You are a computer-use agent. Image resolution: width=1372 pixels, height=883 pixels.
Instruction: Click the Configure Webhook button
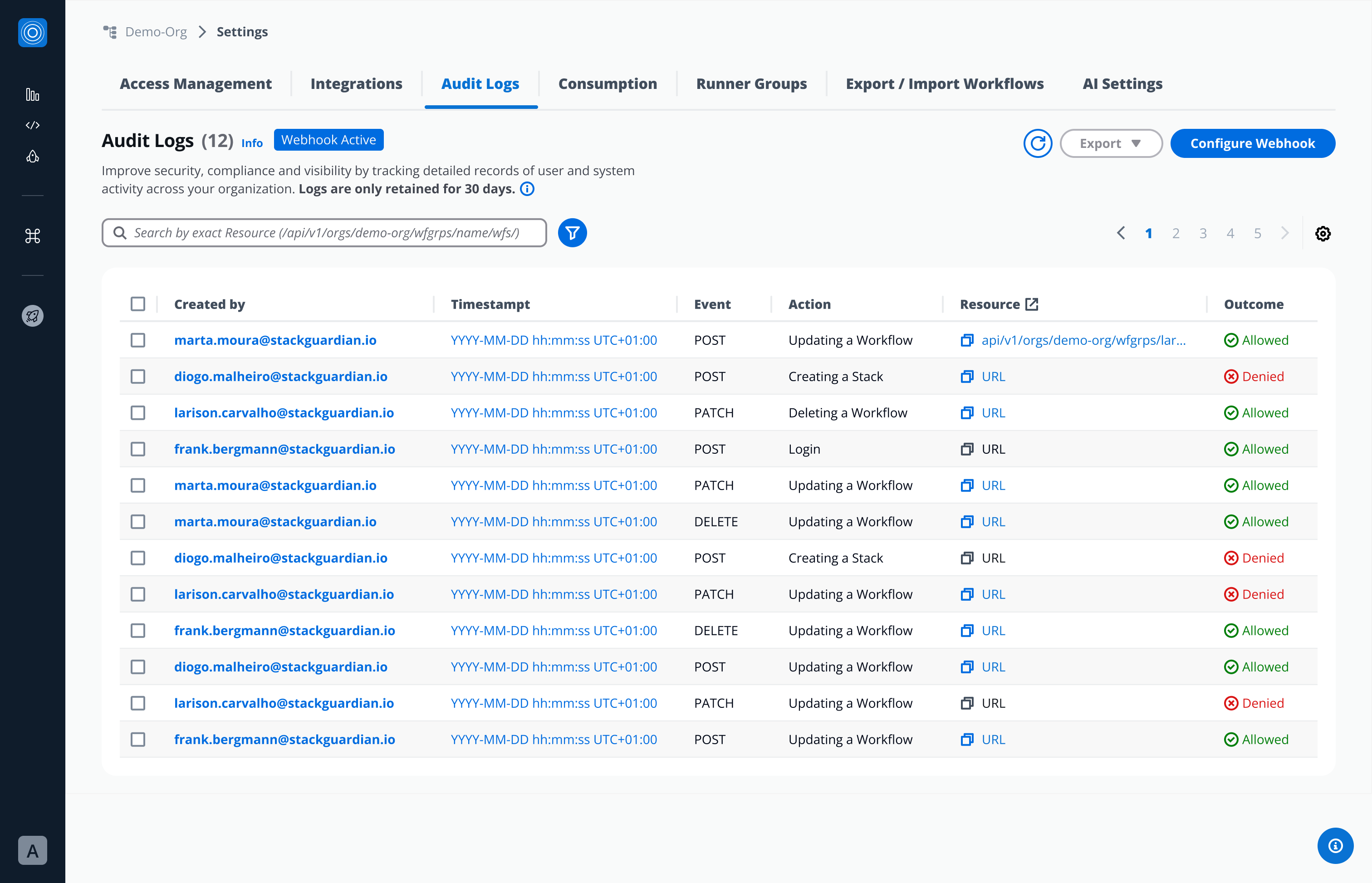[x=1252, y=143]
